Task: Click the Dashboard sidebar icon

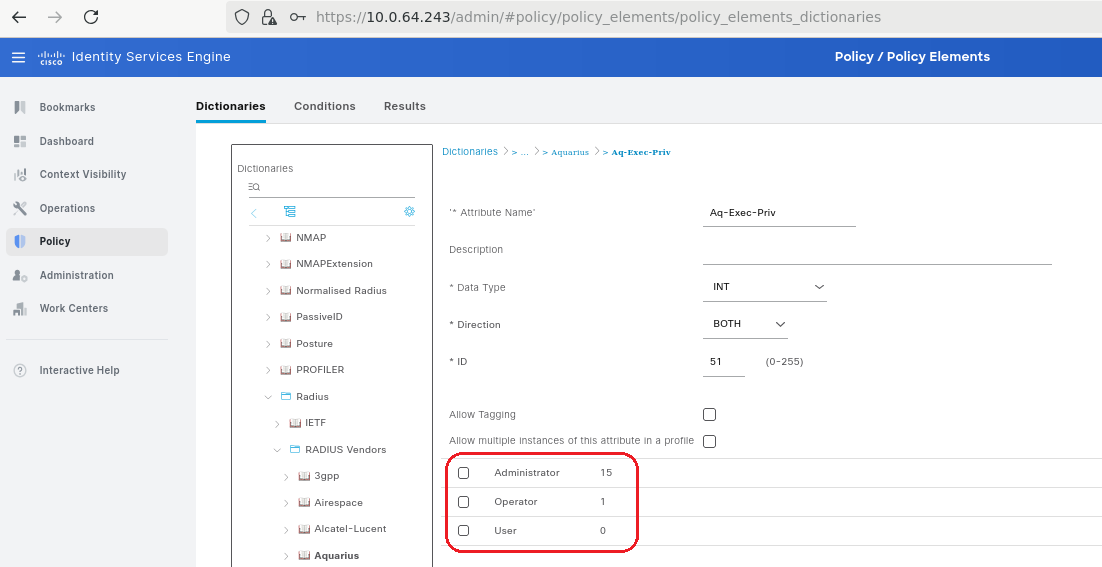Action: [x=20, y=141]
